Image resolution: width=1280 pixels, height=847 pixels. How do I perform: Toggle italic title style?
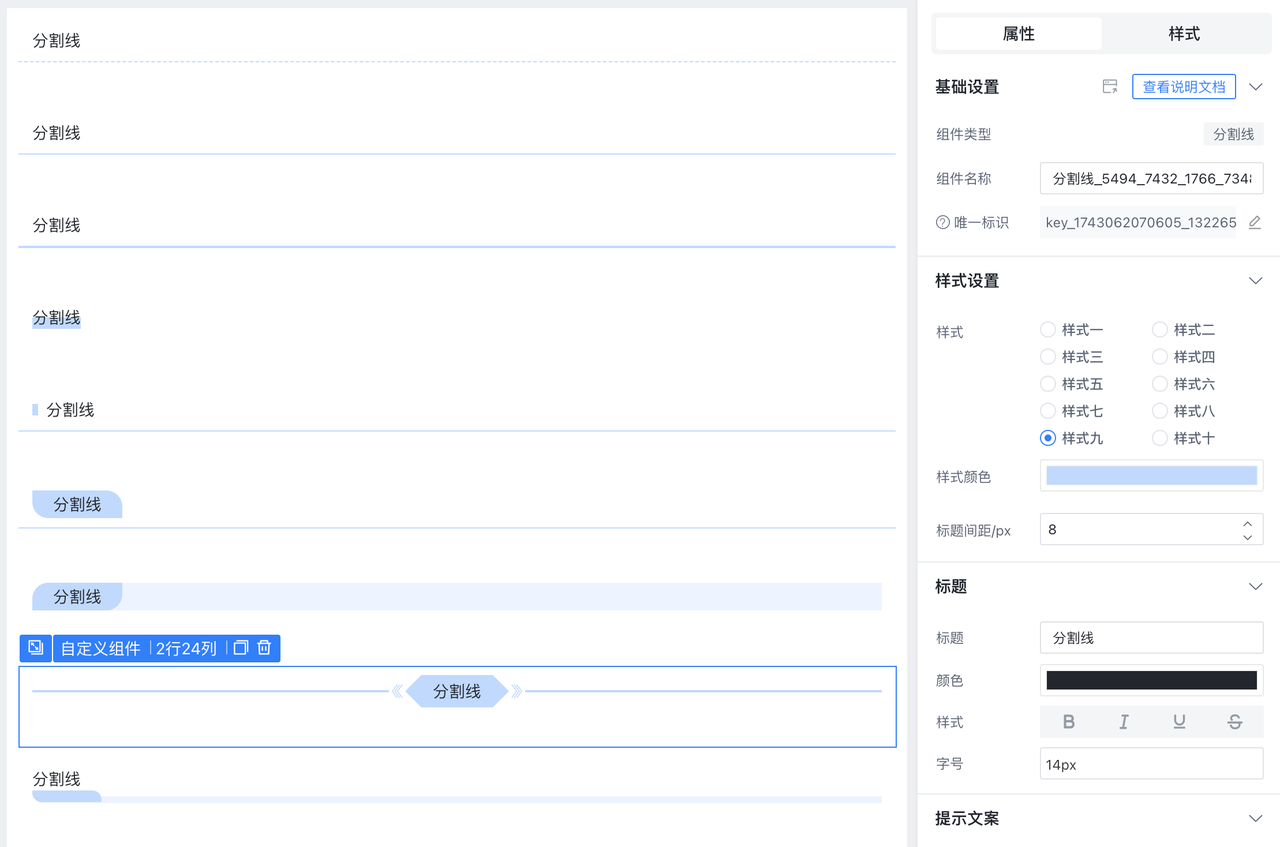1124,722
